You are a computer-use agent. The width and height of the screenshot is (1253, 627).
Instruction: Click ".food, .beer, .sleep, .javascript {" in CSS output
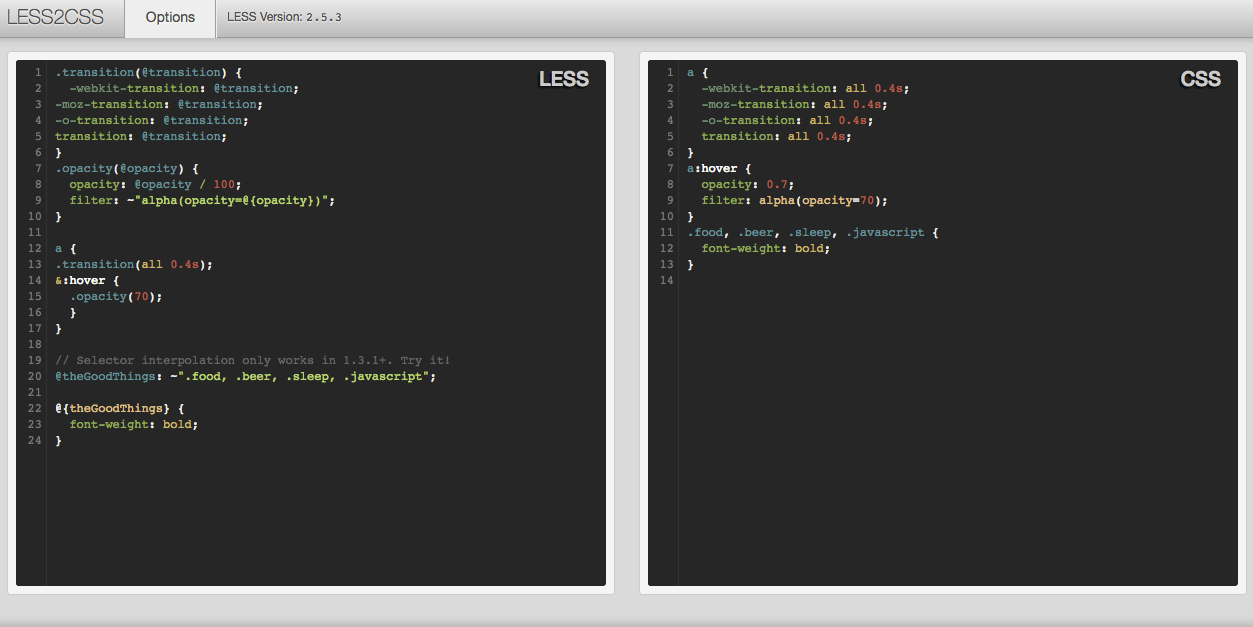(813, 232)
